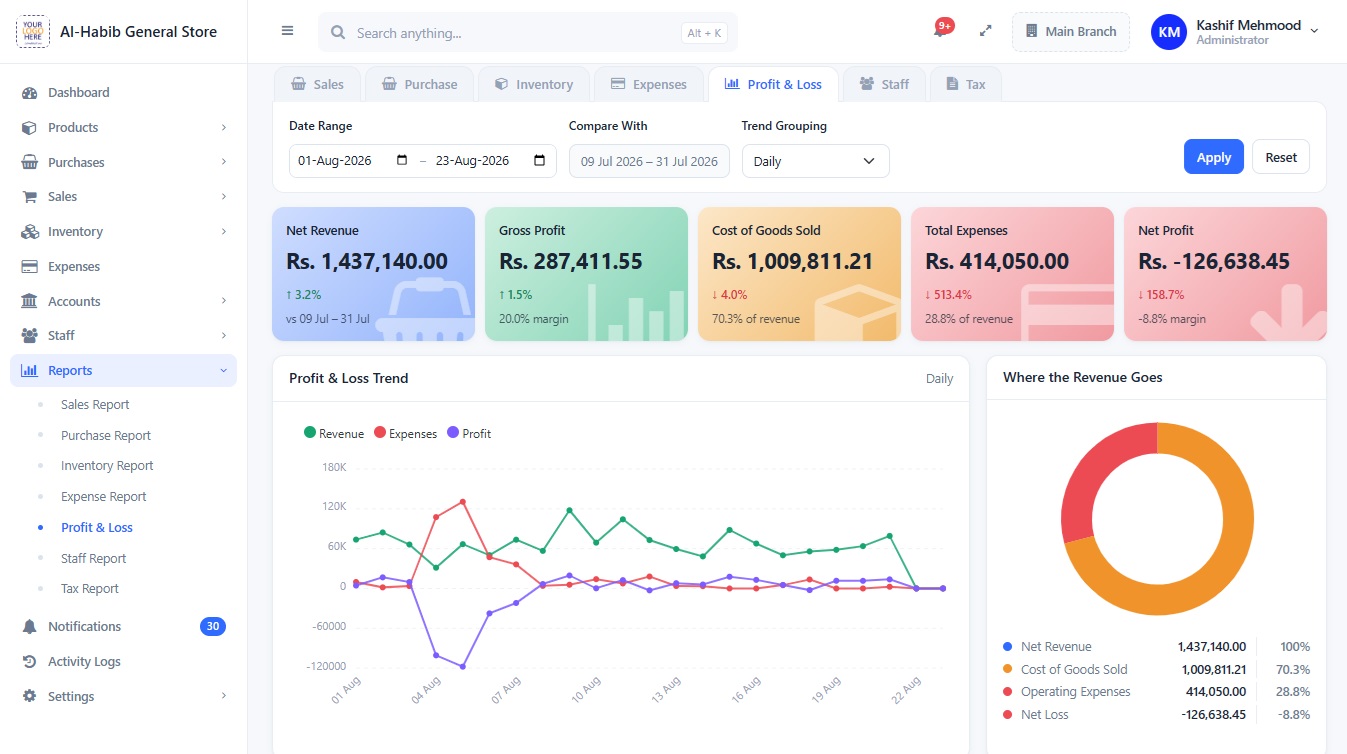
Task: Expand the Sales submenu chevron
Action: pyautogui.click(x=224, y=197)
